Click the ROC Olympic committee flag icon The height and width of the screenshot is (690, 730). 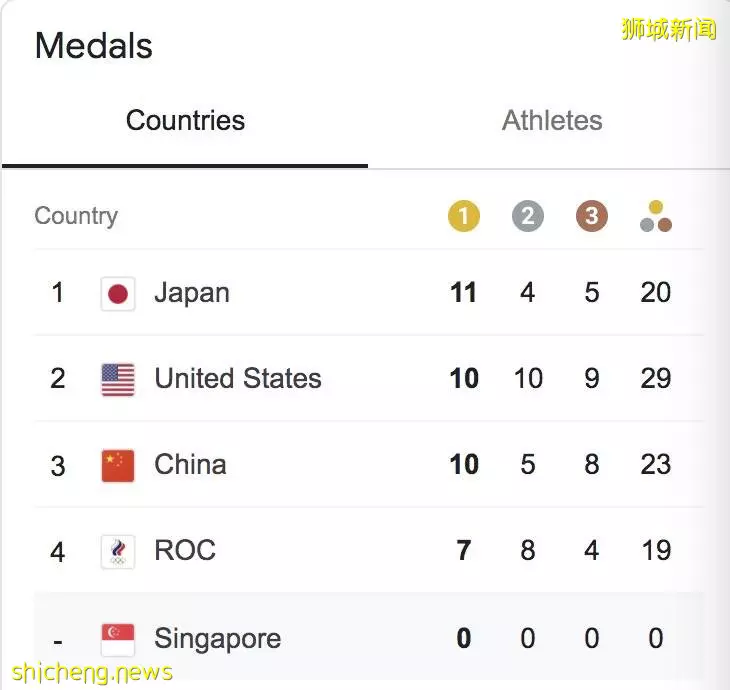118,552
